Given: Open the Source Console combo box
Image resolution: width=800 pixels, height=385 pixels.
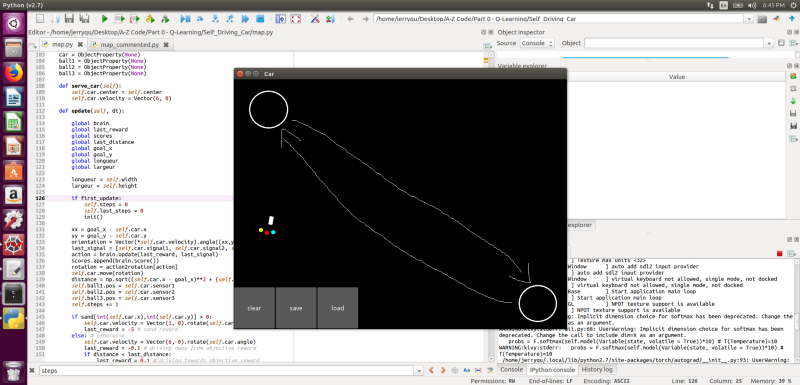Looking at the screenshot, I should (x=537, y=43).
